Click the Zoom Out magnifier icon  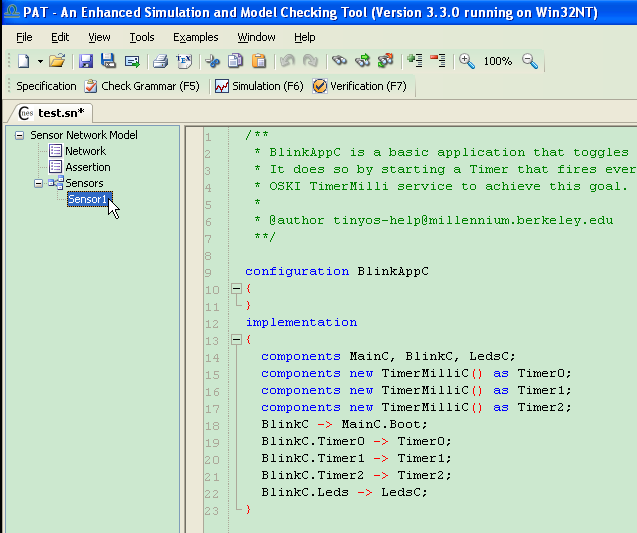click(x=529, y=61)
